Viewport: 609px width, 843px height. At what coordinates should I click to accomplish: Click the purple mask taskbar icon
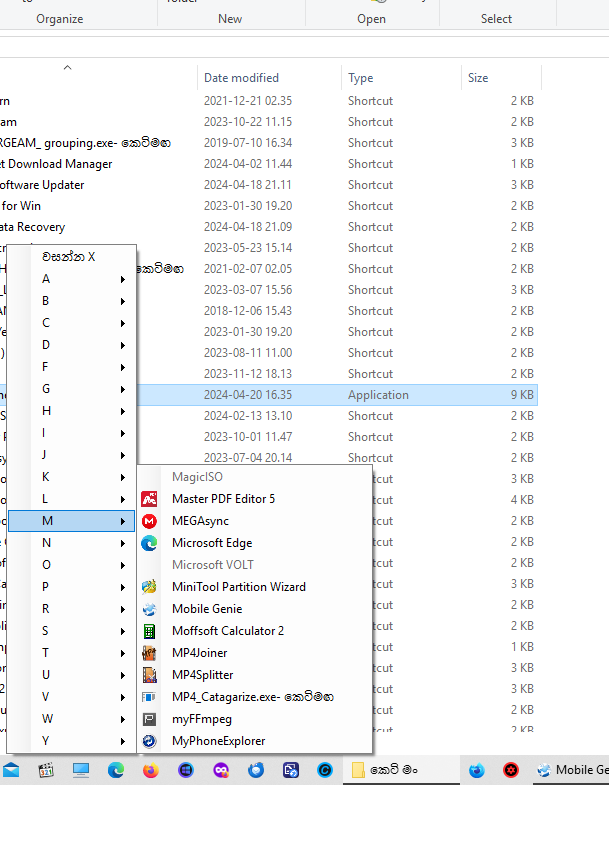click(x=220, y=770)
